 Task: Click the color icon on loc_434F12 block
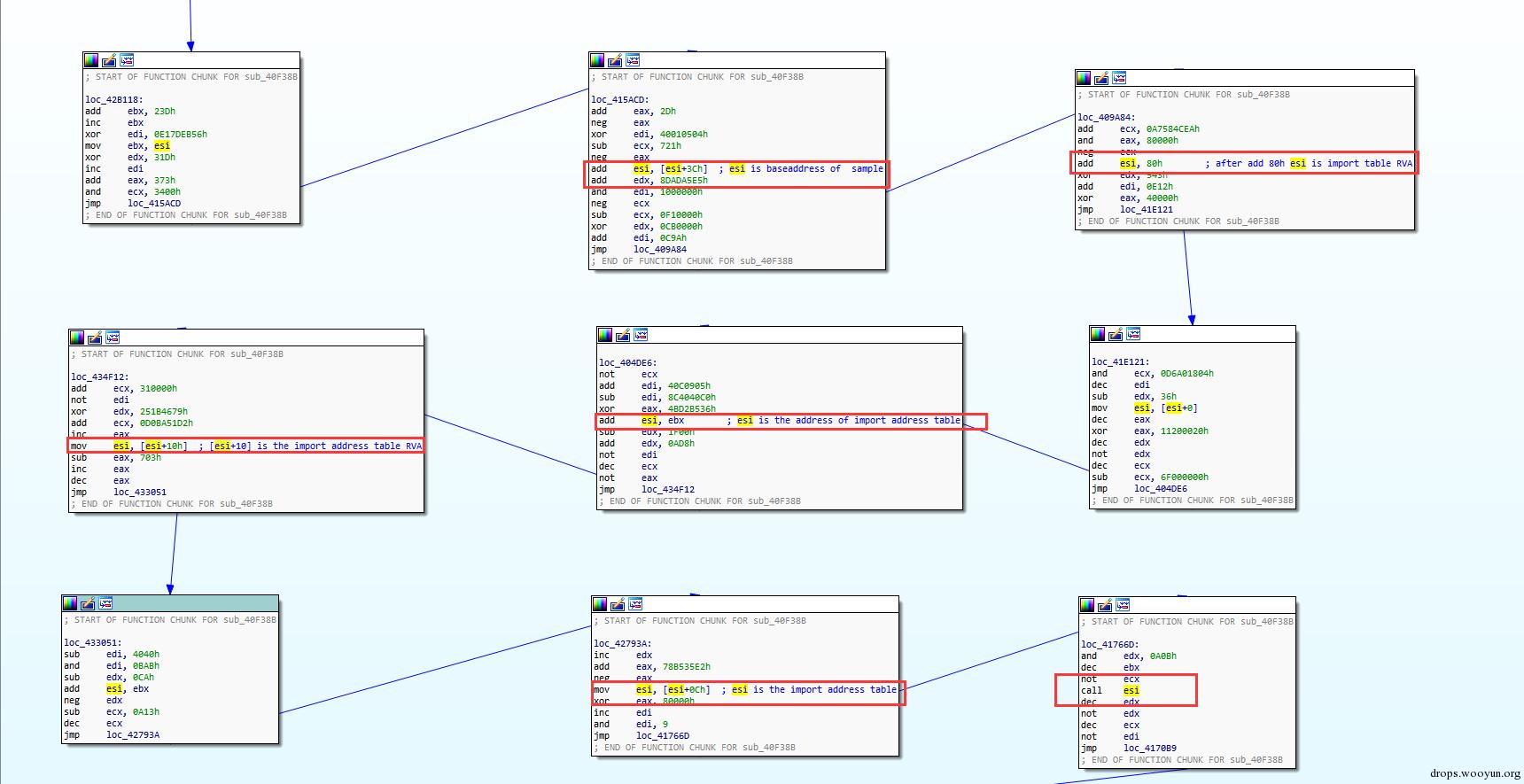coord(77,338)
